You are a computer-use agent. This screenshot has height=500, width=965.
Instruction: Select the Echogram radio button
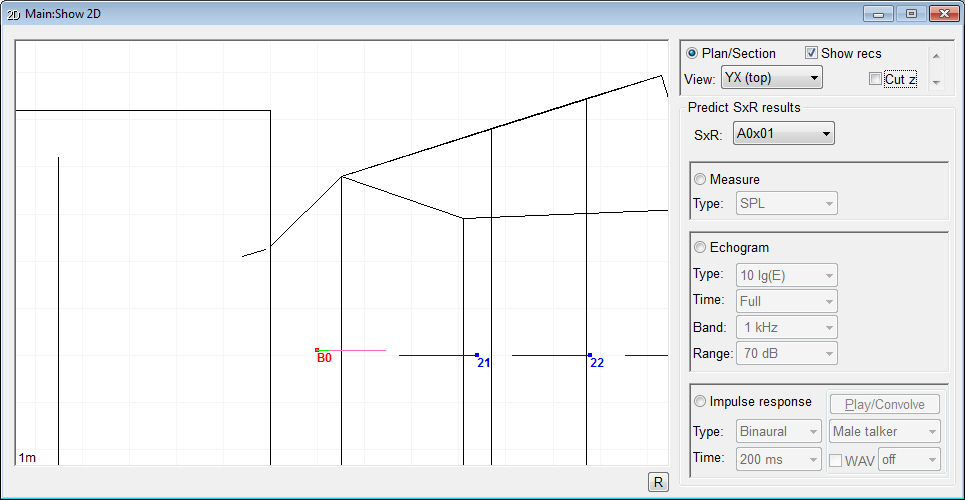(x=700, y=248)
